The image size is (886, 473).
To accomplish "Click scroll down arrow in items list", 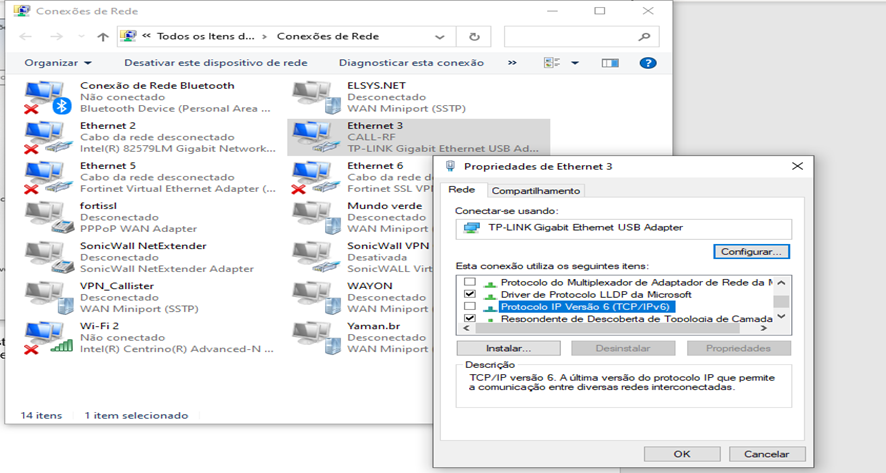I will pyautogui.click(x=781, y=316).
